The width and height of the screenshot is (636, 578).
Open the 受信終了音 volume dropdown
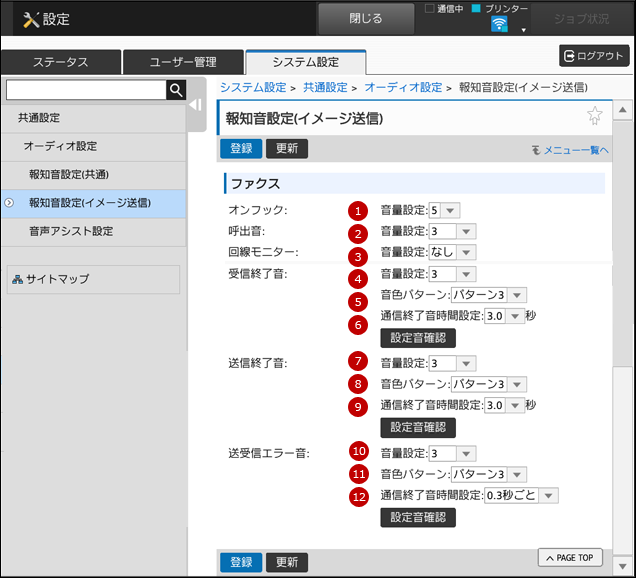click(452, 274)
